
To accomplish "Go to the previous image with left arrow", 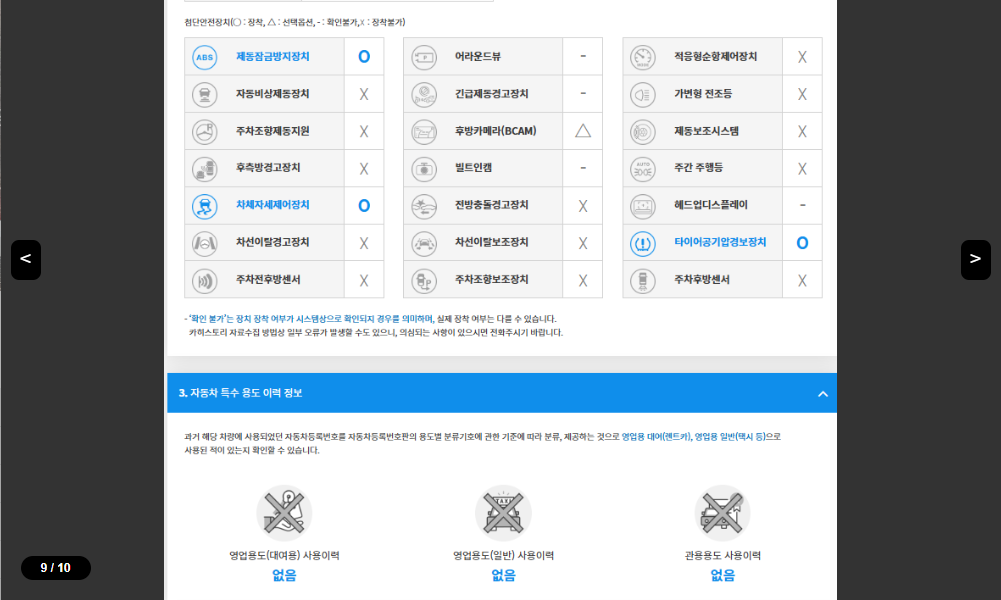I will (x=26, y=260).
